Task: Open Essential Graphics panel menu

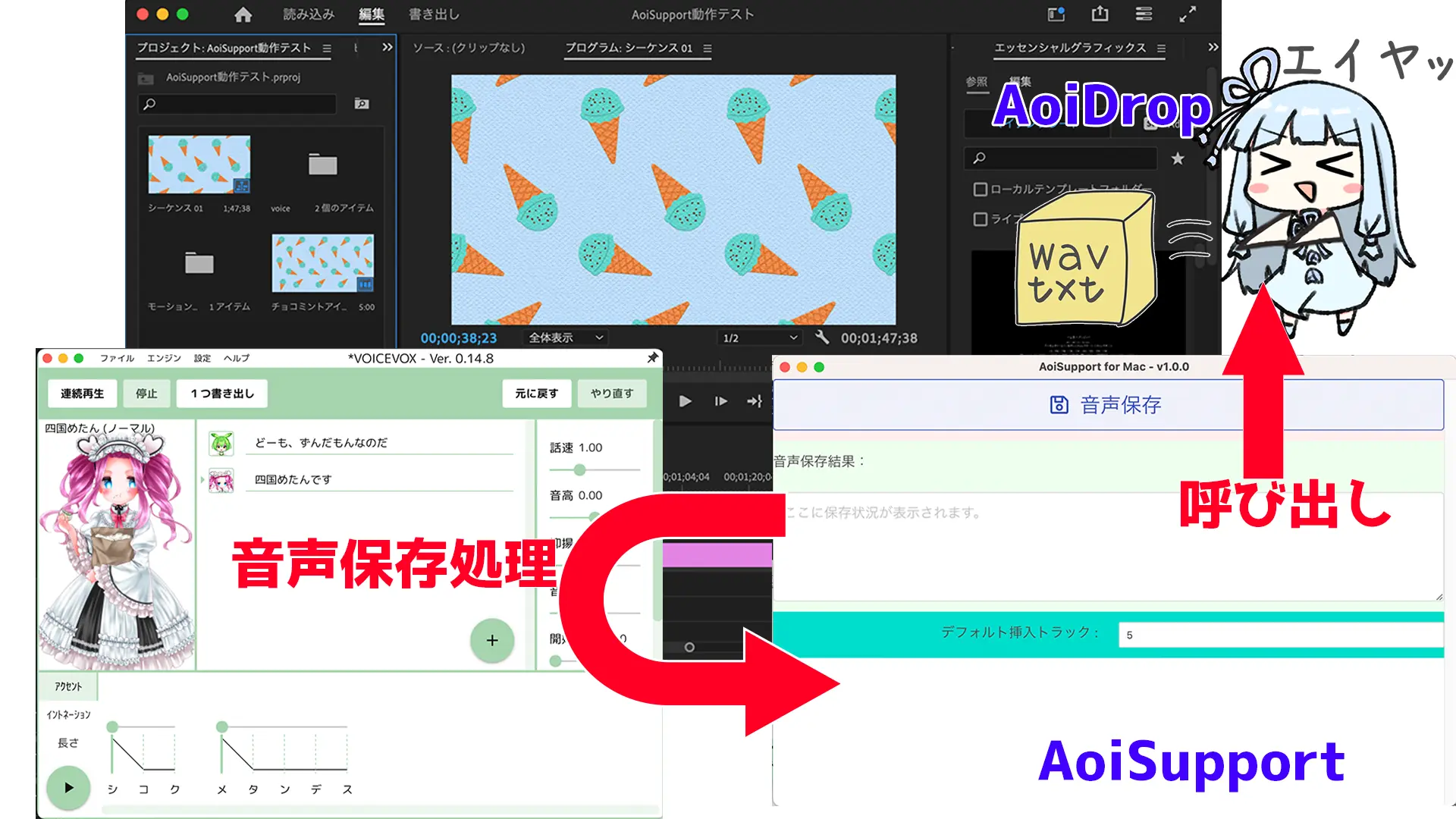Action: pos(1161,49)
